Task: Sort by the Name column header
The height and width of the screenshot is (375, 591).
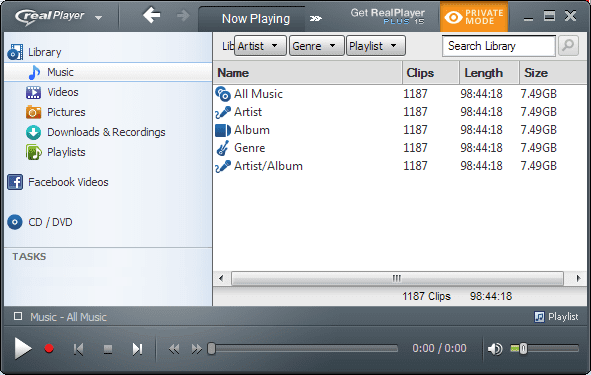Action: coord(308,73)
